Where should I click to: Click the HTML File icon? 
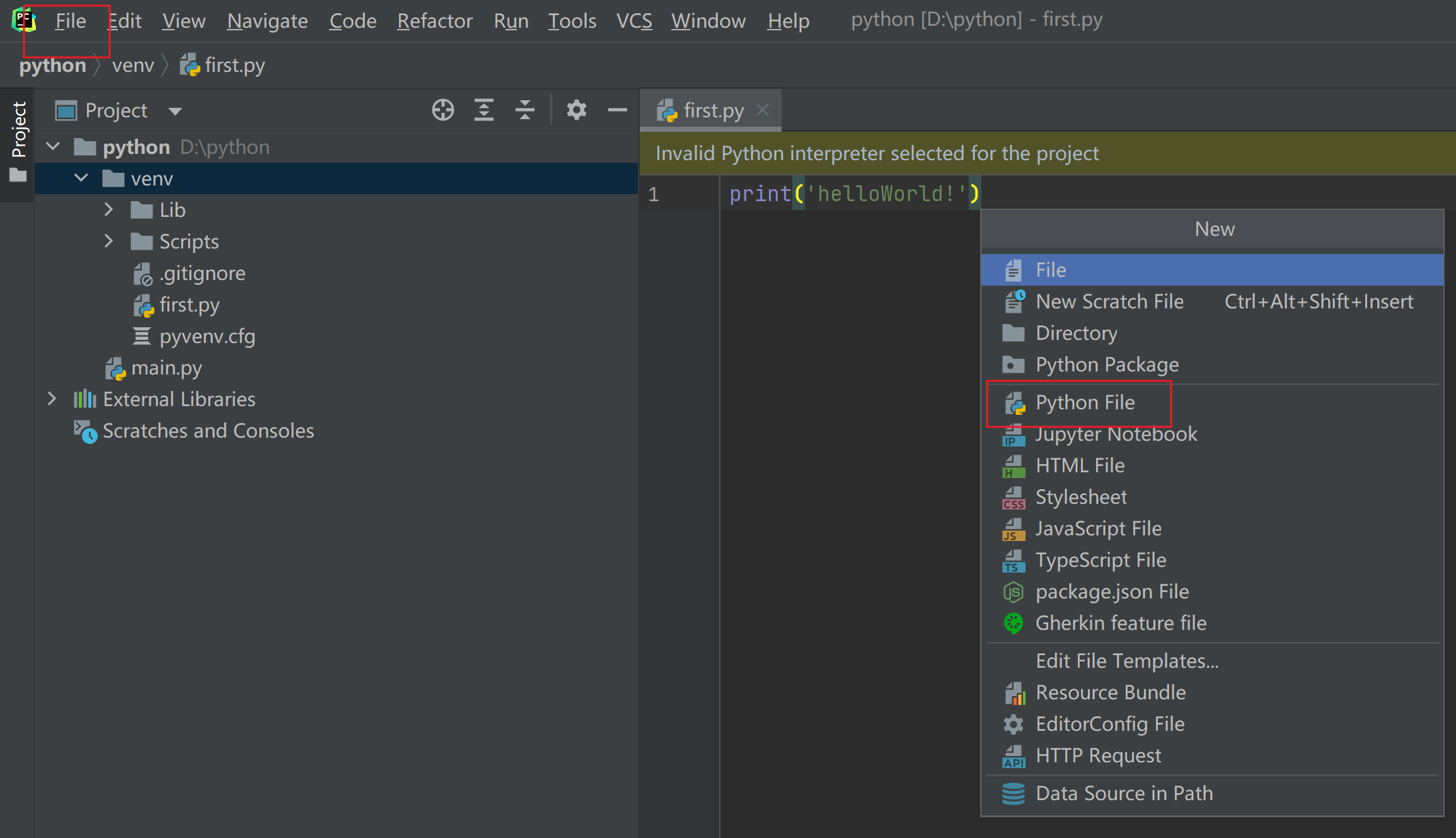point(1014,465)
